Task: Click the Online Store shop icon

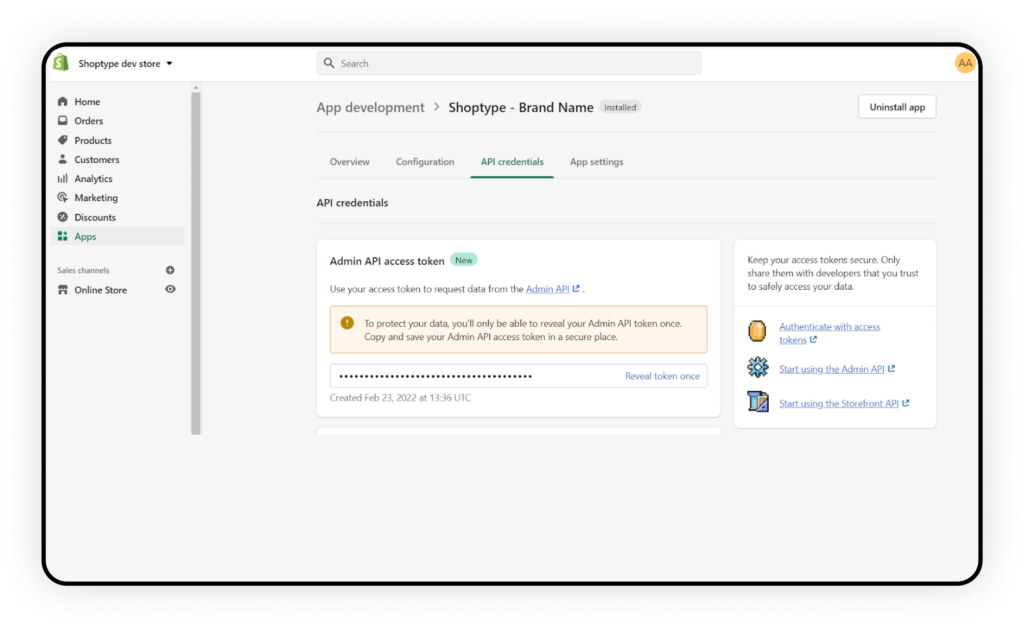Action: pos(63,290)
